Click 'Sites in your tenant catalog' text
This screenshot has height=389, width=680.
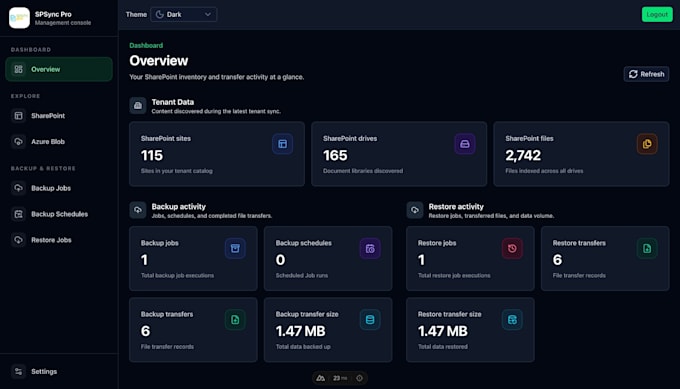[177, 171]
